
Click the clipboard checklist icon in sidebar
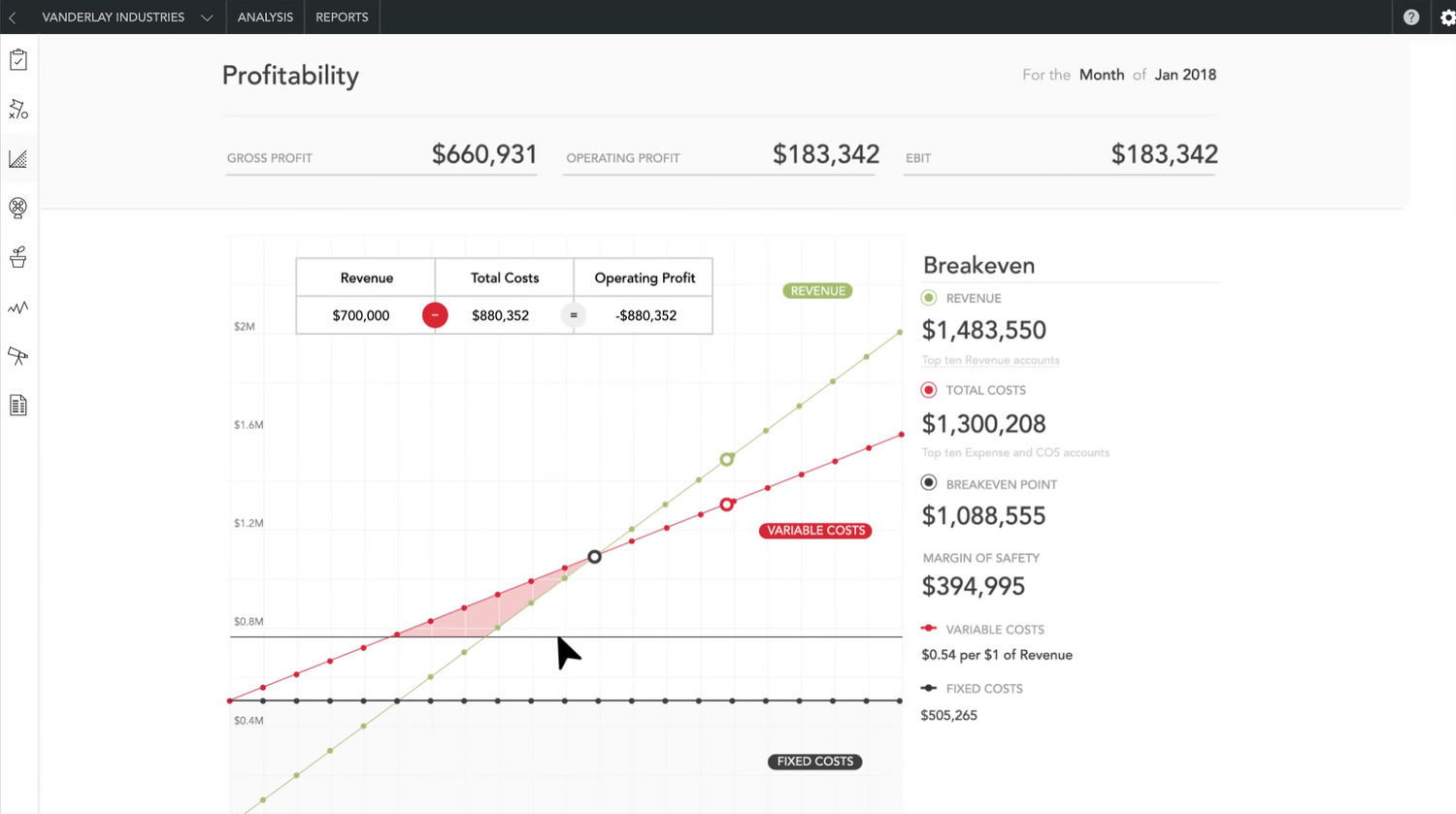18,60
